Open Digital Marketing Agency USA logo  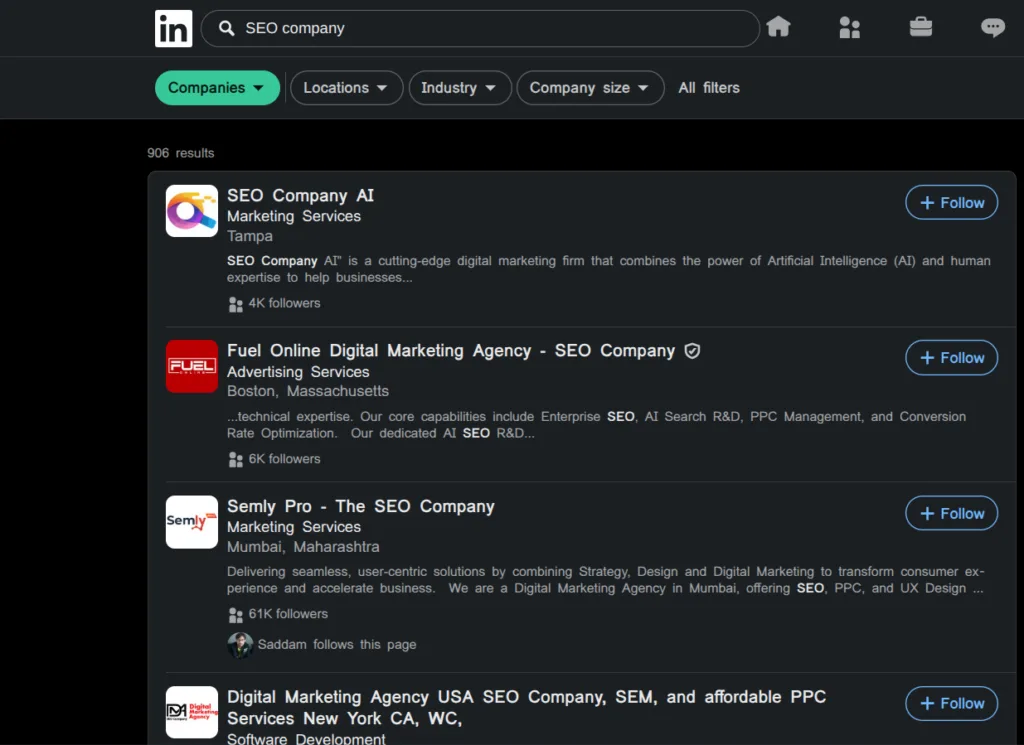[x=191, y=712]
